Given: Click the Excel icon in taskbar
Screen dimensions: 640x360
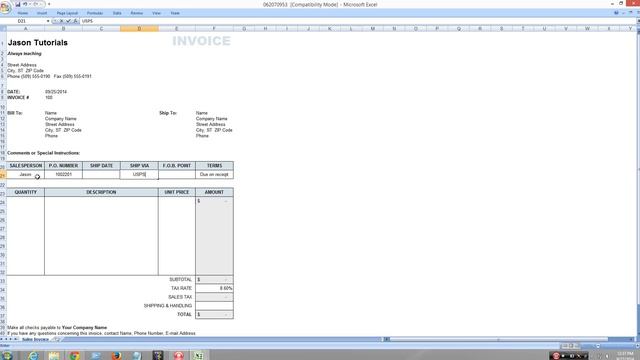Looking at the screenshot, I should tap(198, 355).
